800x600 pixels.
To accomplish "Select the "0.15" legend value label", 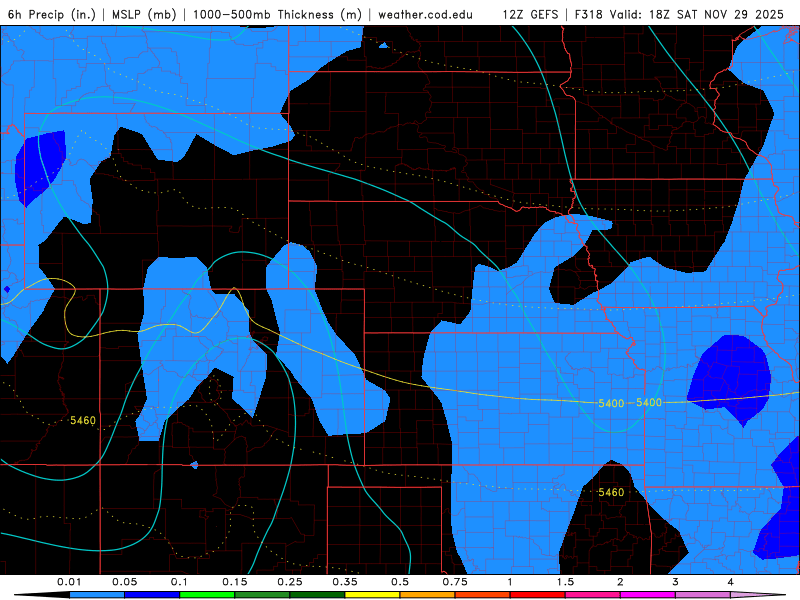I will point(235,582).
